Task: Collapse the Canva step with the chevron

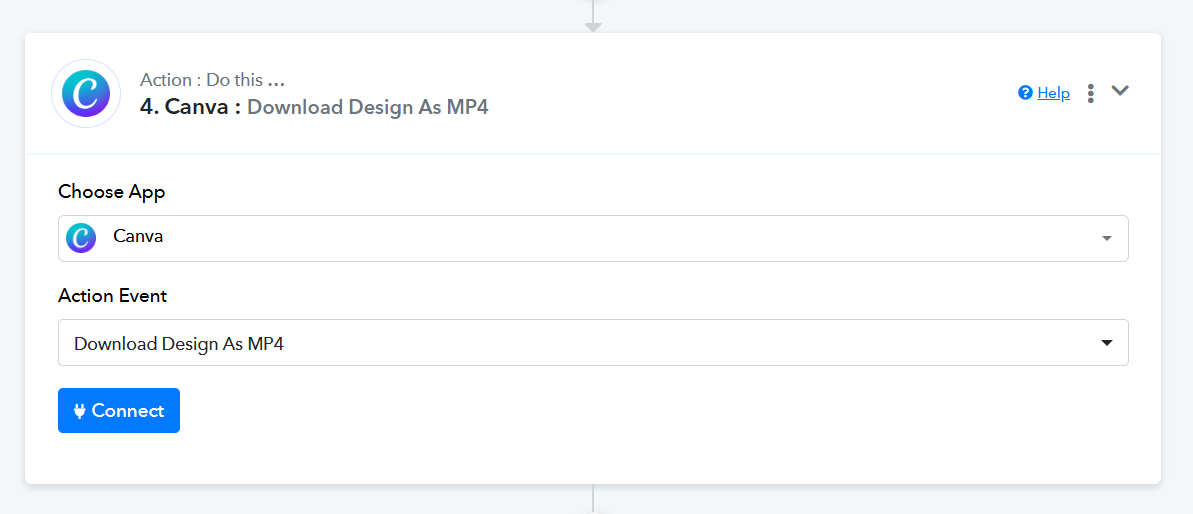Action: (x=1119, y=90)
